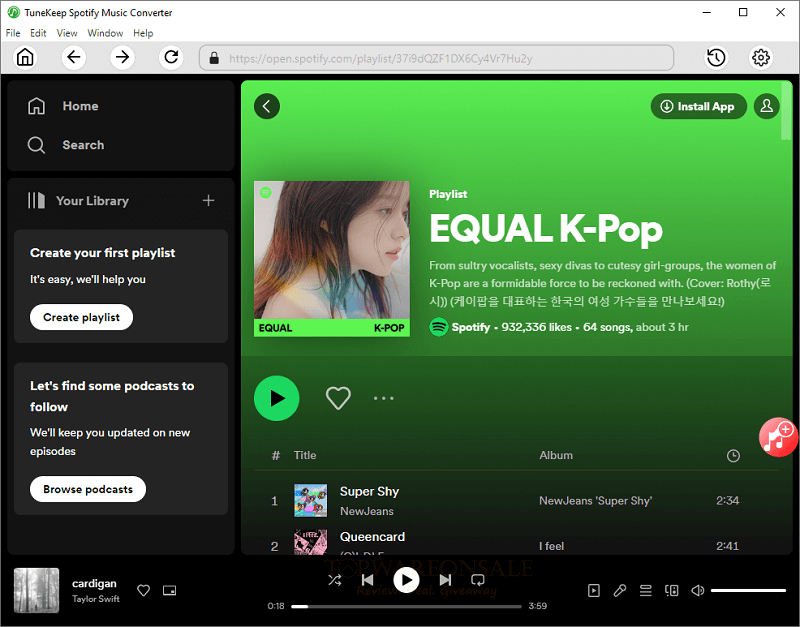The image size is (800, 627).
Task: Seek on the song progress bar
Action: (x=406, y=607)
